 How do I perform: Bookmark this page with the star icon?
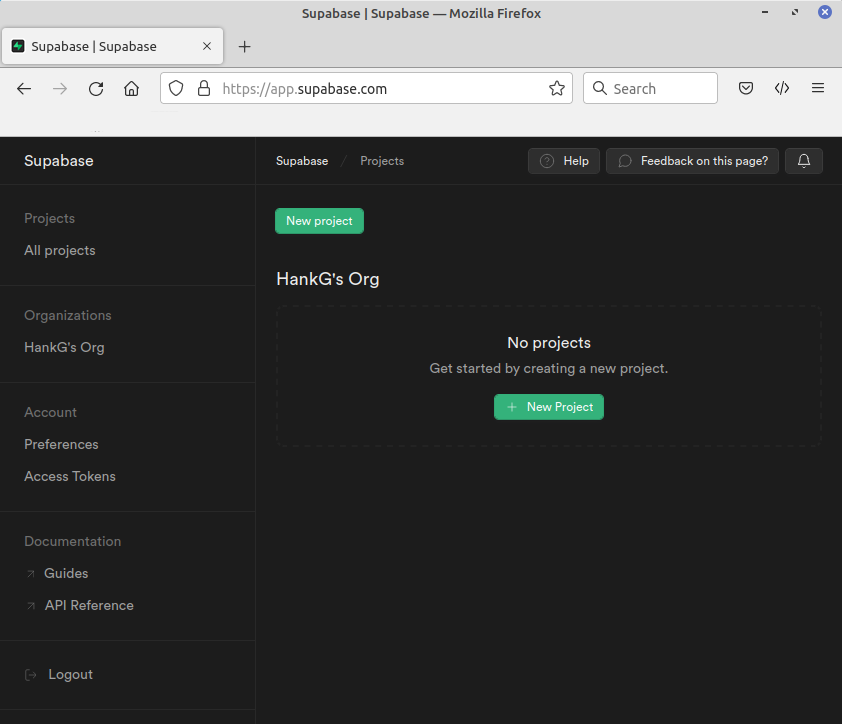click(x=556, y=88)
